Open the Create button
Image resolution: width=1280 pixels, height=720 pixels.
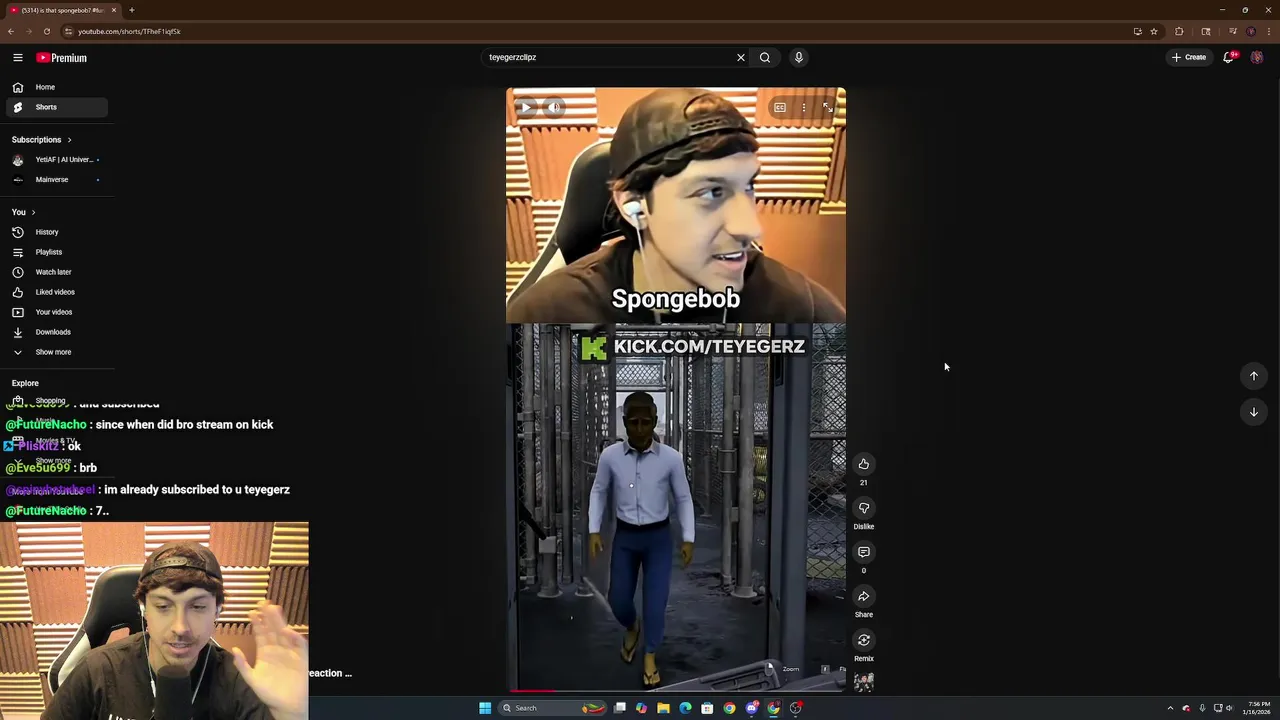pos(1189,57)
